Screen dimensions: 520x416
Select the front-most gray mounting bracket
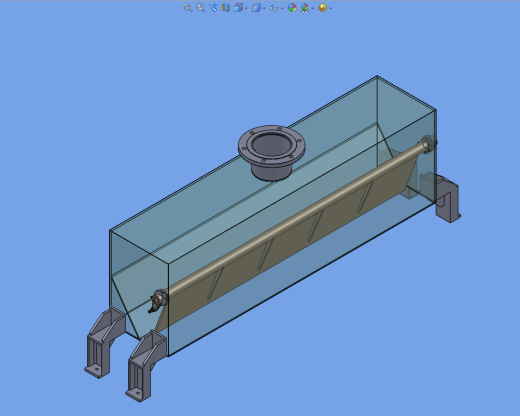(146, 366)
